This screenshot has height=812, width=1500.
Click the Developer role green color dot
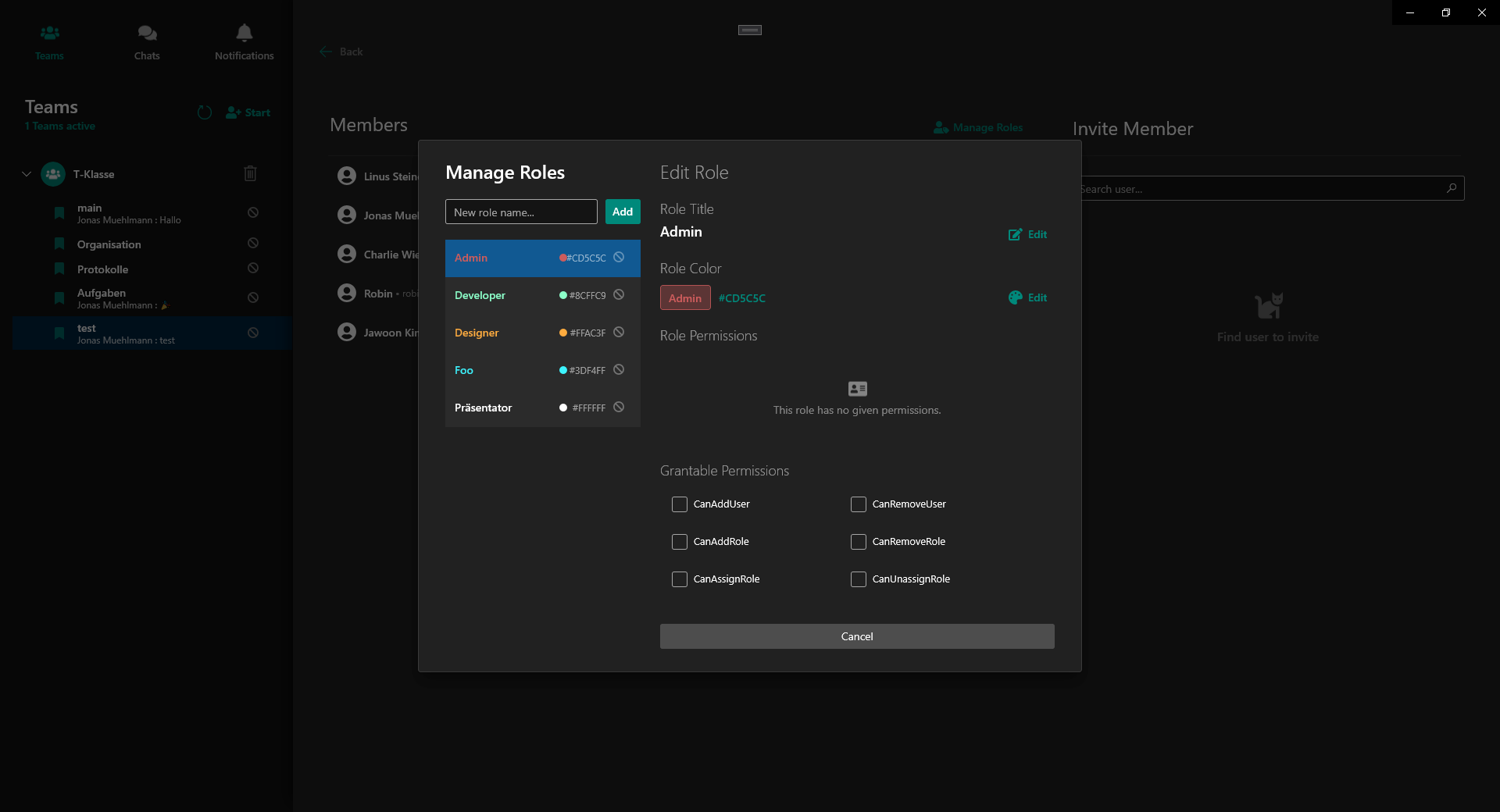tap(563, 295)
